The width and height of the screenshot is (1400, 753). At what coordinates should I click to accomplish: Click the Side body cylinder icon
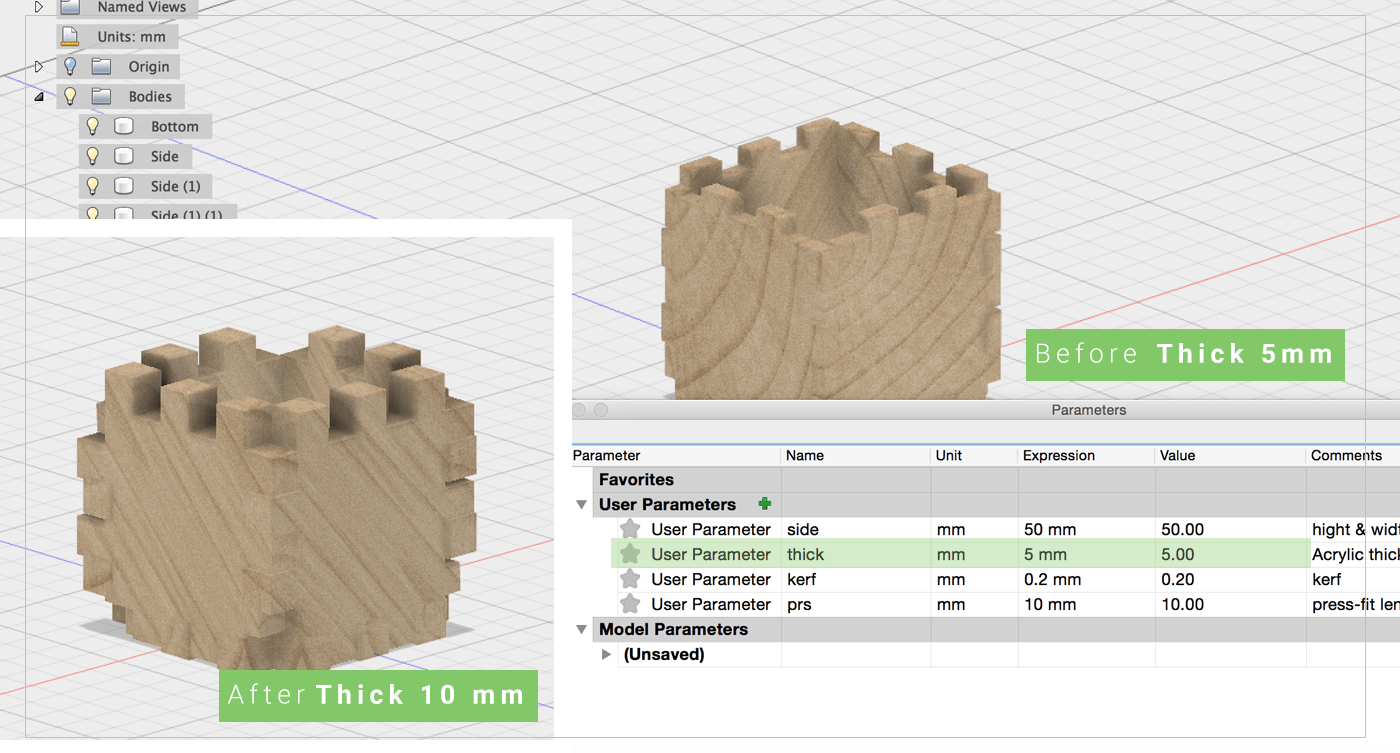click(x=124, y=156)
